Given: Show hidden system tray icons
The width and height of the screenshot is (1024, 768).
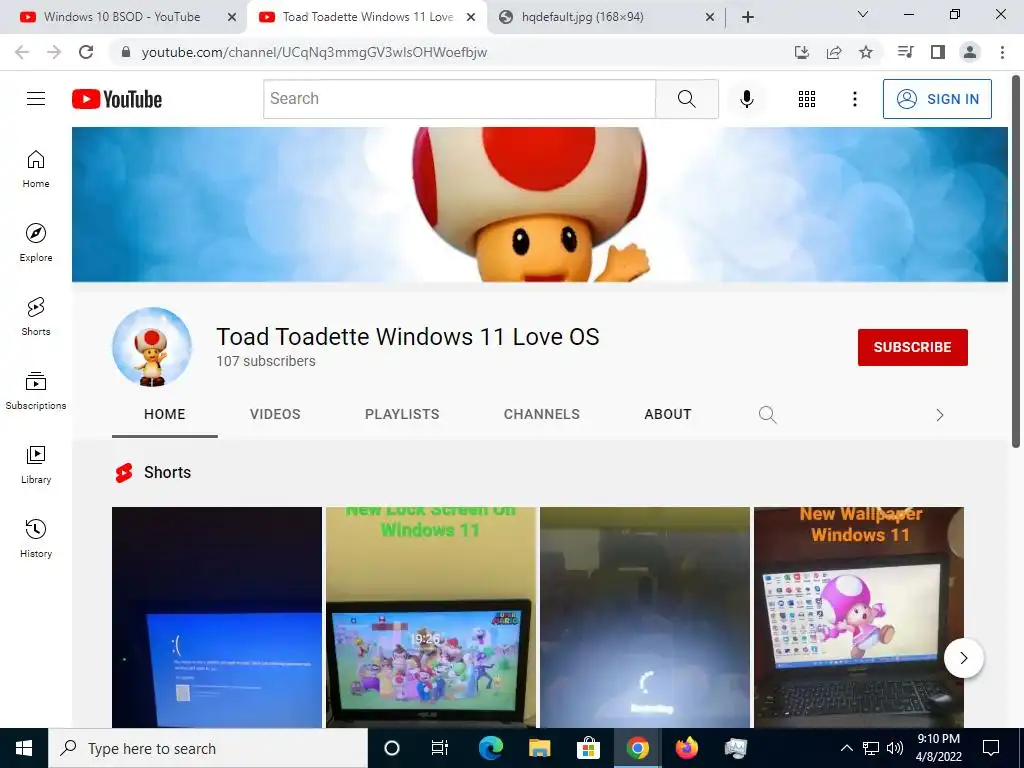Looking at the screenshot, I should (846, 748).
